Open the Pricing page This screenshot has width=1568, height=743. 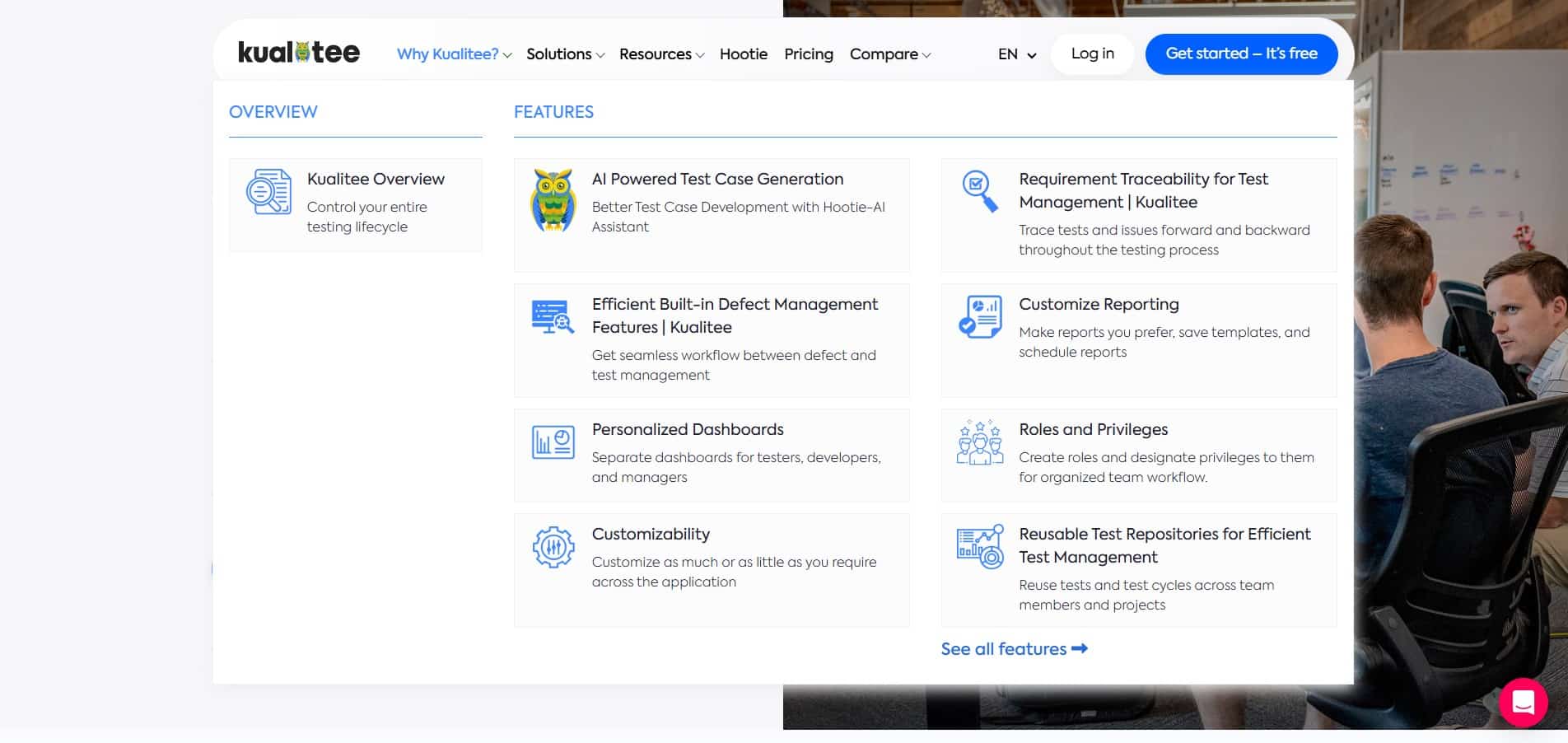click(809, 54)
